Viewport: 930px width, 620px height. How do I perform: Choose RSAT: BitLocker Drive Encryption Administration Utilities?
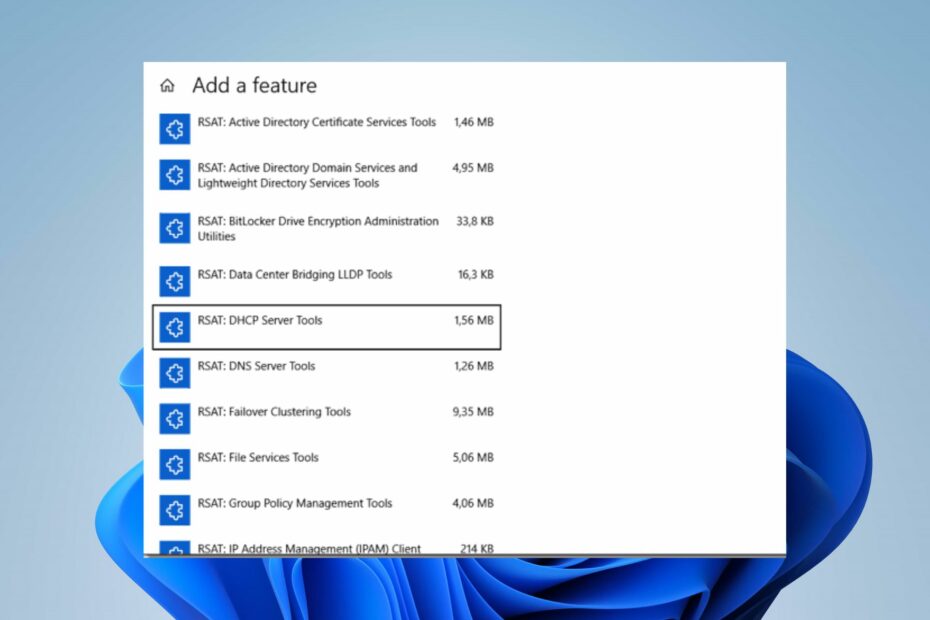[x=318, y=228]
